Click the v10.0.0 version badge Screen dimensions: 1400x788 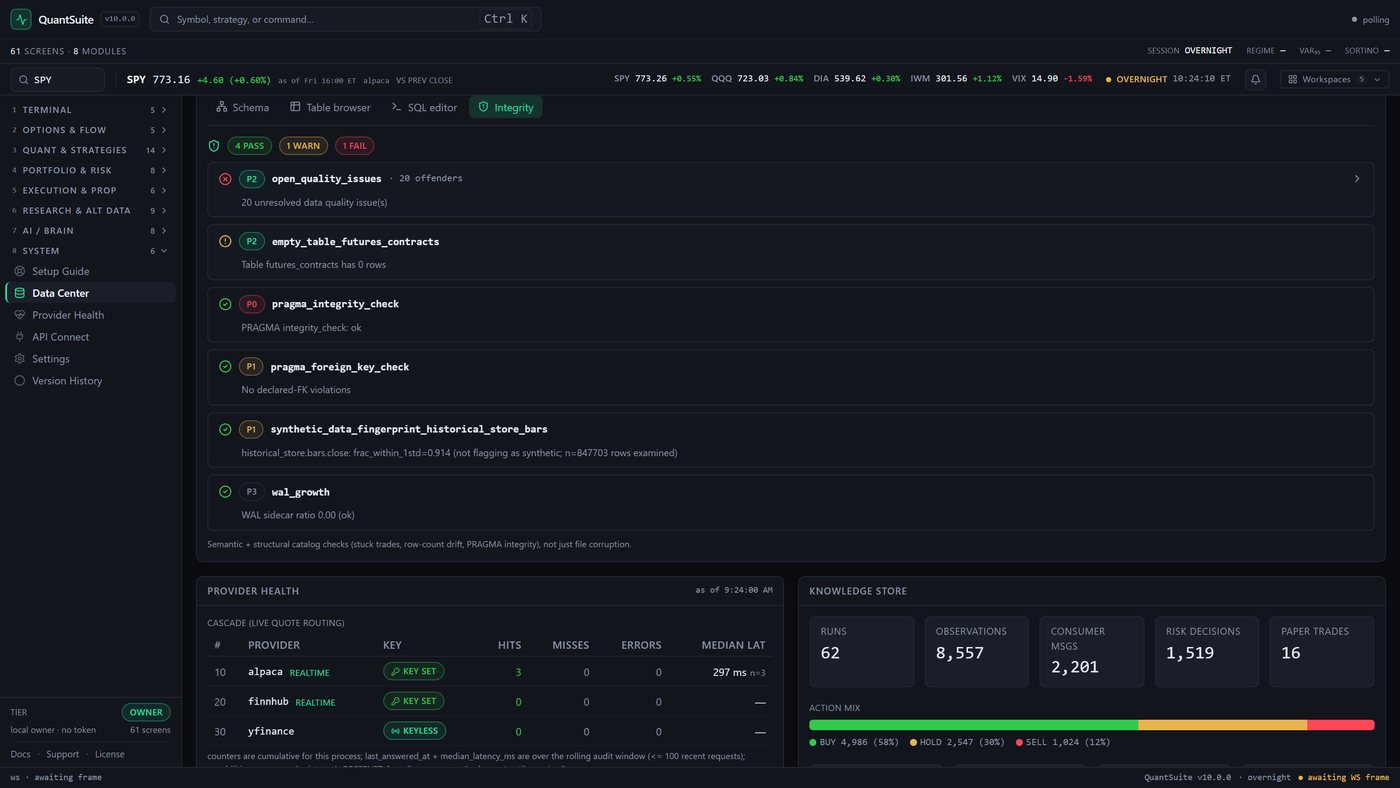point(120,19)
